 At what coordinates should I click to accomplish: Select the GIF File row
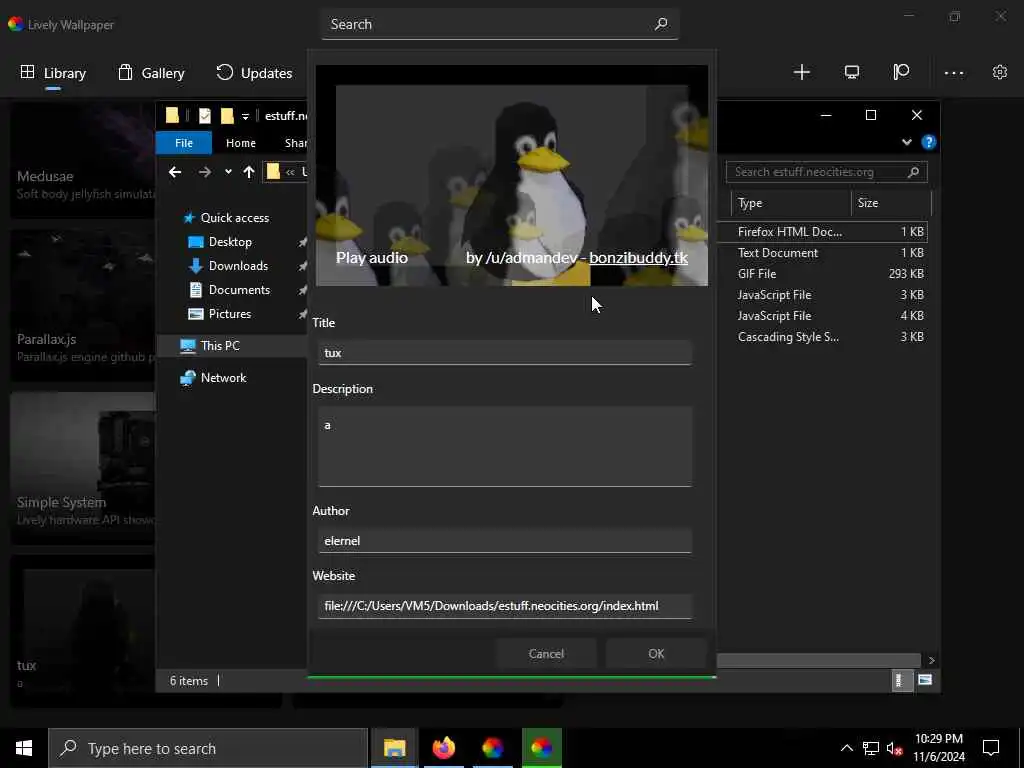click(823, 274)
